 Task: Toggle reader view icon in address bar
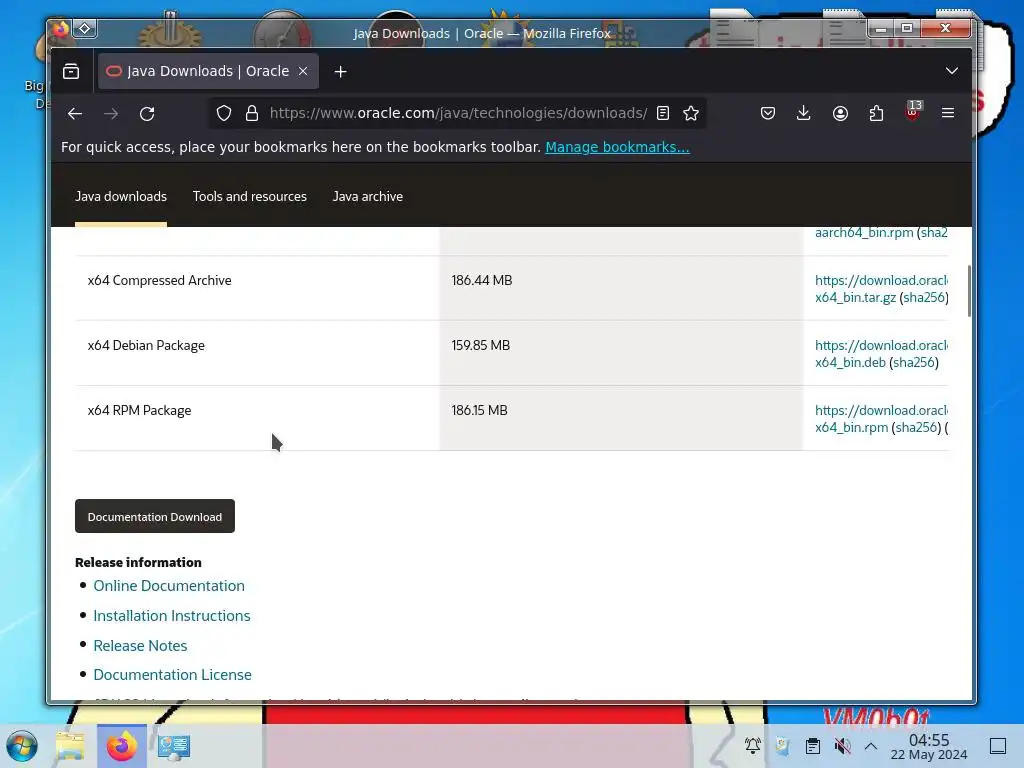pos(663,114)
